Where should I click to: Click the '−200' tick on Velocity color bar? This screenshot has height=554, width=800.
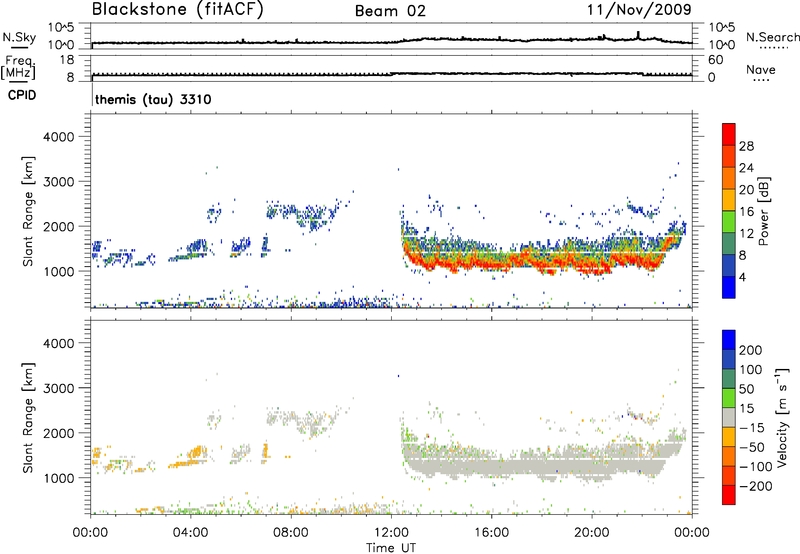tap(756, 486)
